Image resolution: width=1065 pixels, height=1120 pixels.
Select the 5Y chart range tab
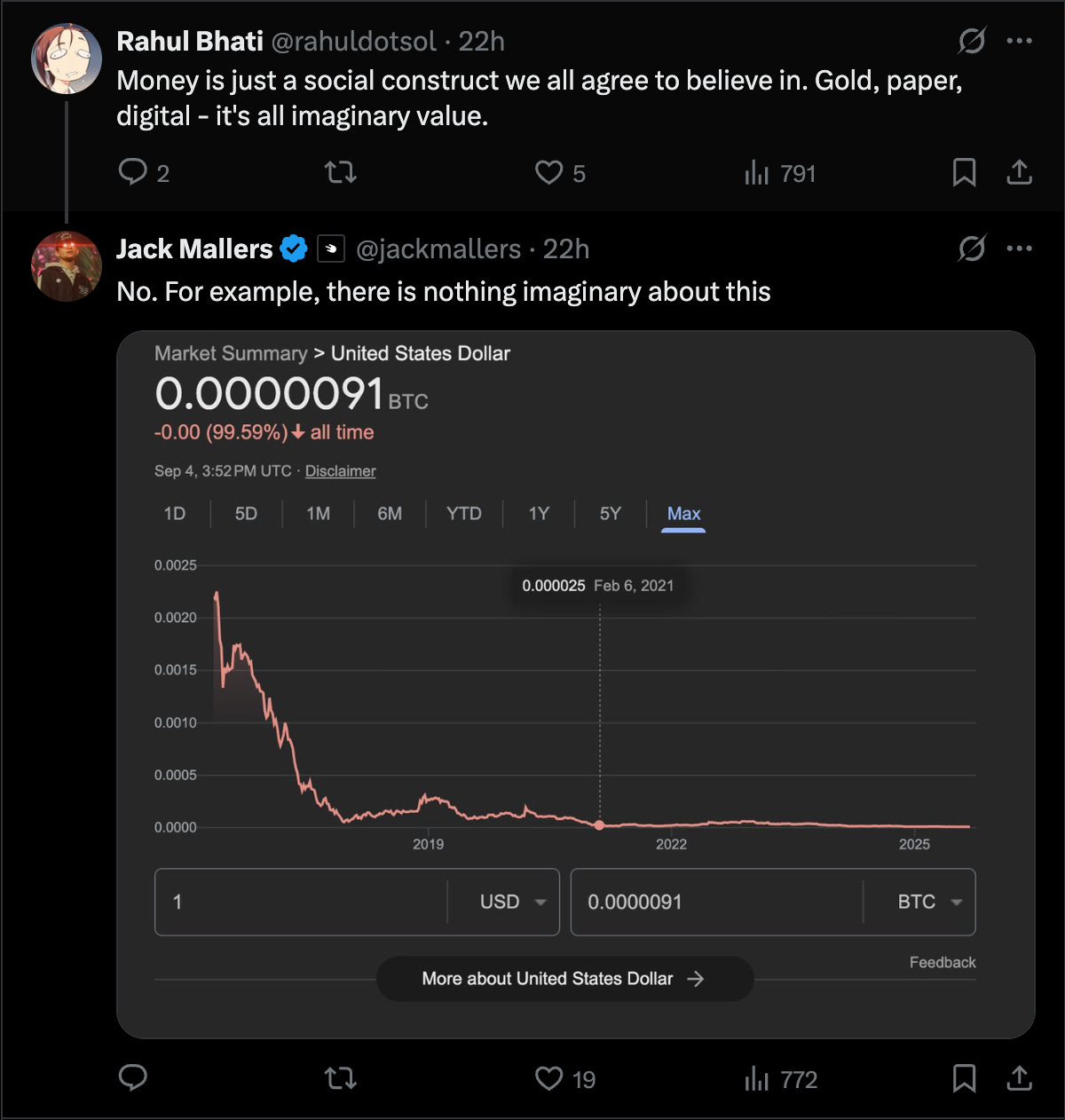[610, 513]
